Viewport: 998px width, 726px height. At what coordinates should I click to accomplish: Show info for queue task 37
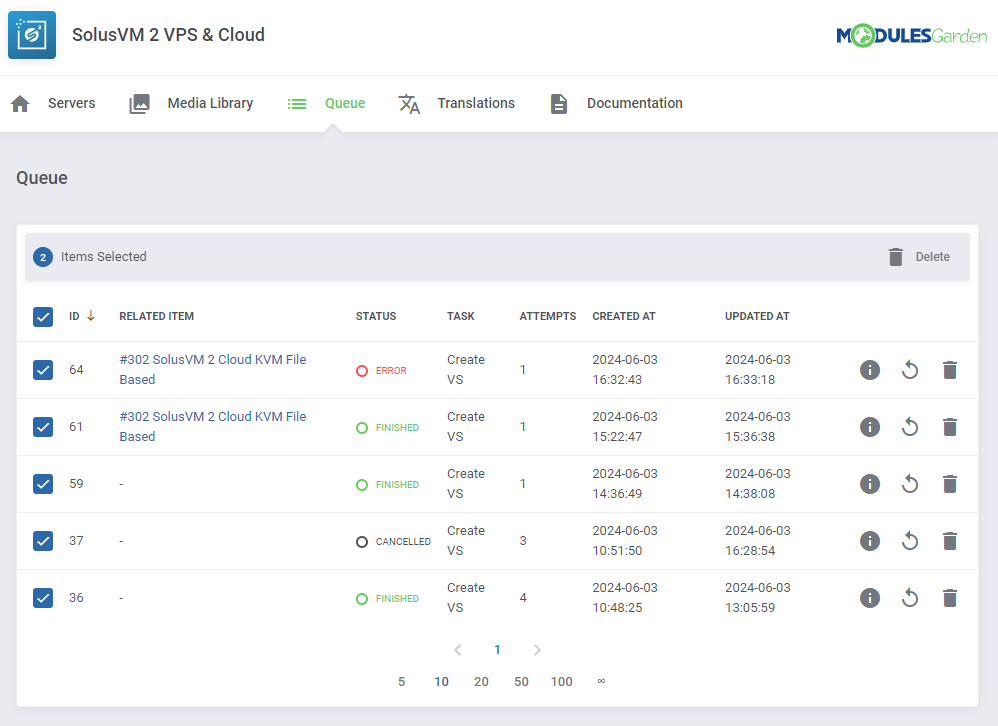tap(869, 541)
